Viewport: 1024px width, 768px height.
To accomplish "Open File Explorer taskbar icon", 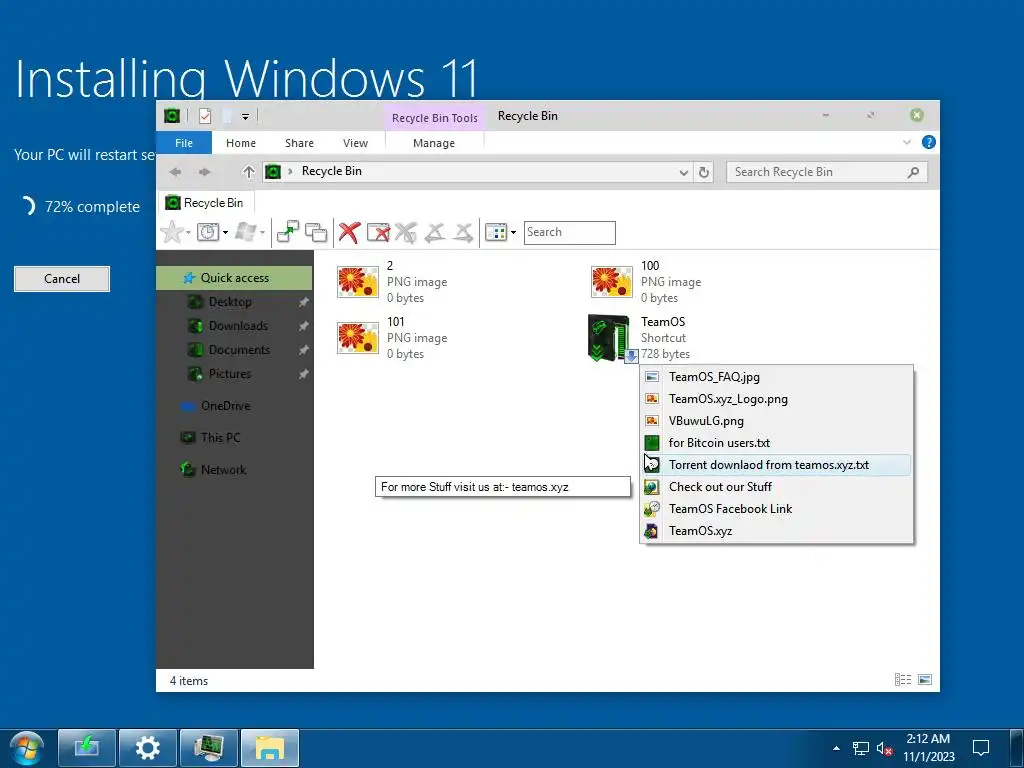I will (x=270, y=748).
